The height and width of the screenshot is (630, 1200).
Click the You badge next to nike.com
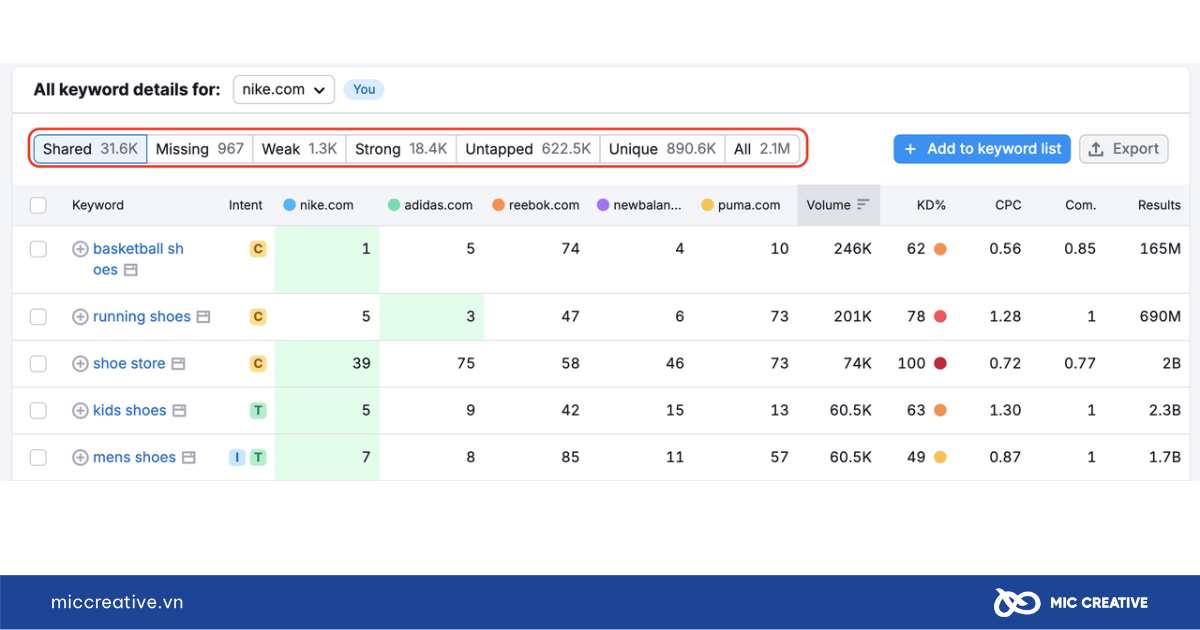click(x=364, y=89)
